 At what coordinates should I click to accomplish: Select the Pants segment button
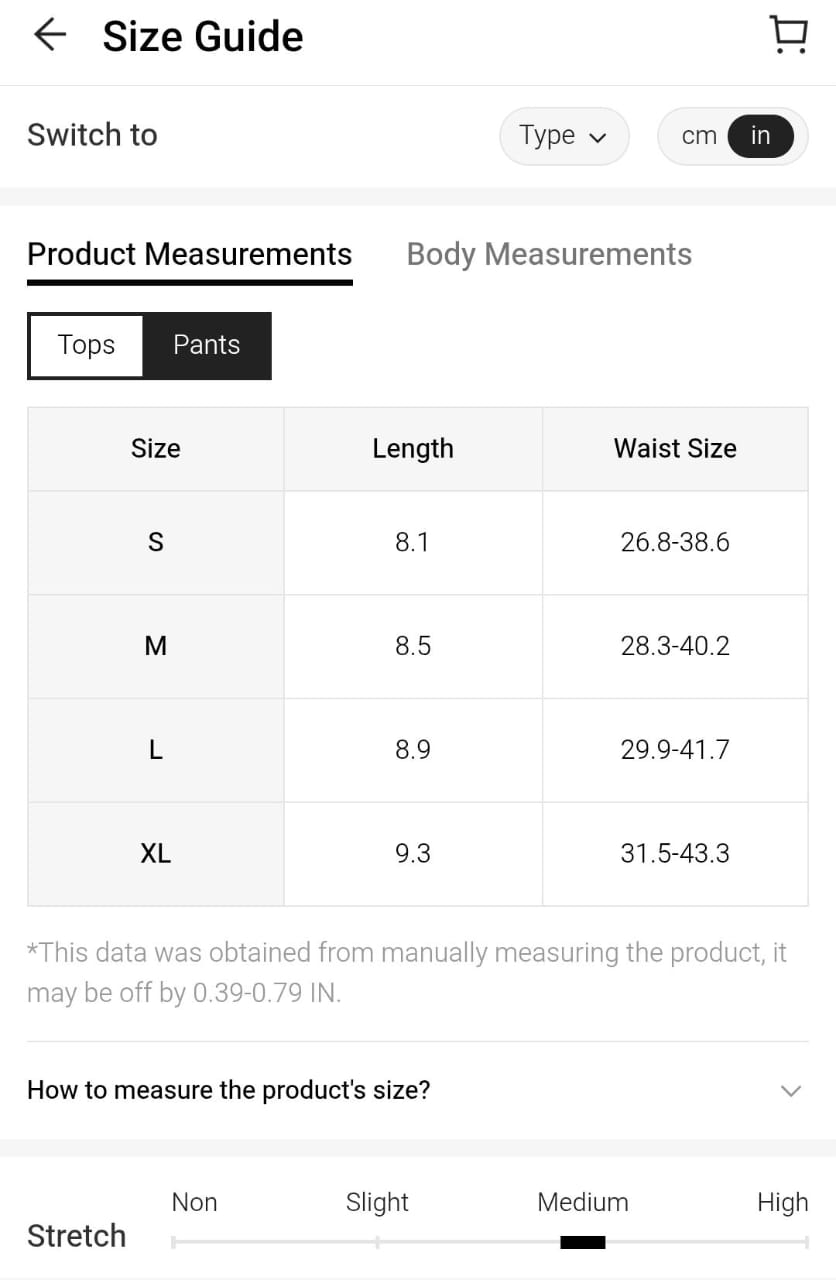click(x=207, y=345)
